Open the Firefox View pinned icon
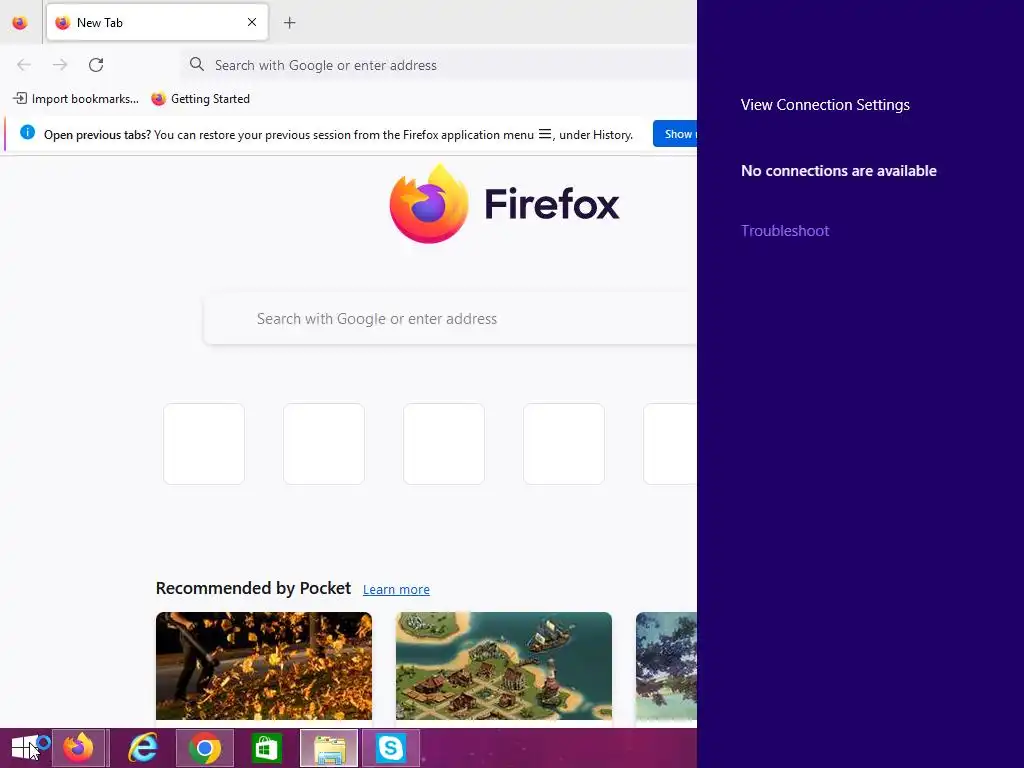This screenshot has height=768, width=1024. (x=20, y=23)
